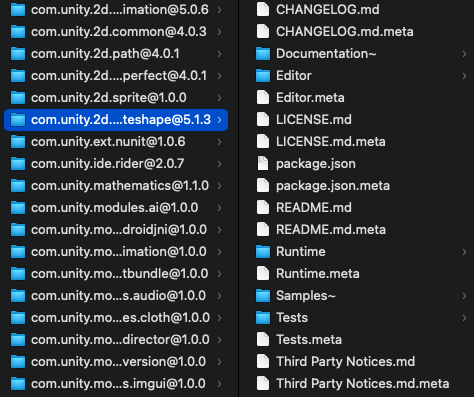This screenshot has width=474, height=397.
Task: Click folder icon of com.unity.2d.common@4.0.3
Action: click(18, 32)
